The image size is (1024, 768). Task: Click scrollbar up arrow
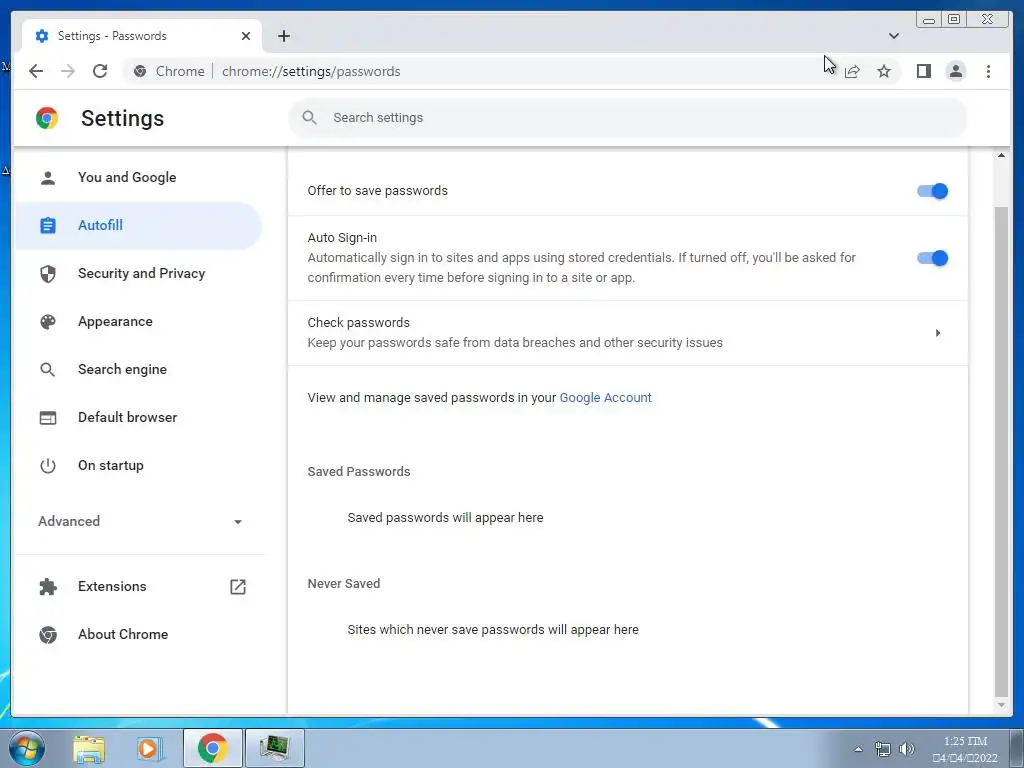coord(1001,155)
